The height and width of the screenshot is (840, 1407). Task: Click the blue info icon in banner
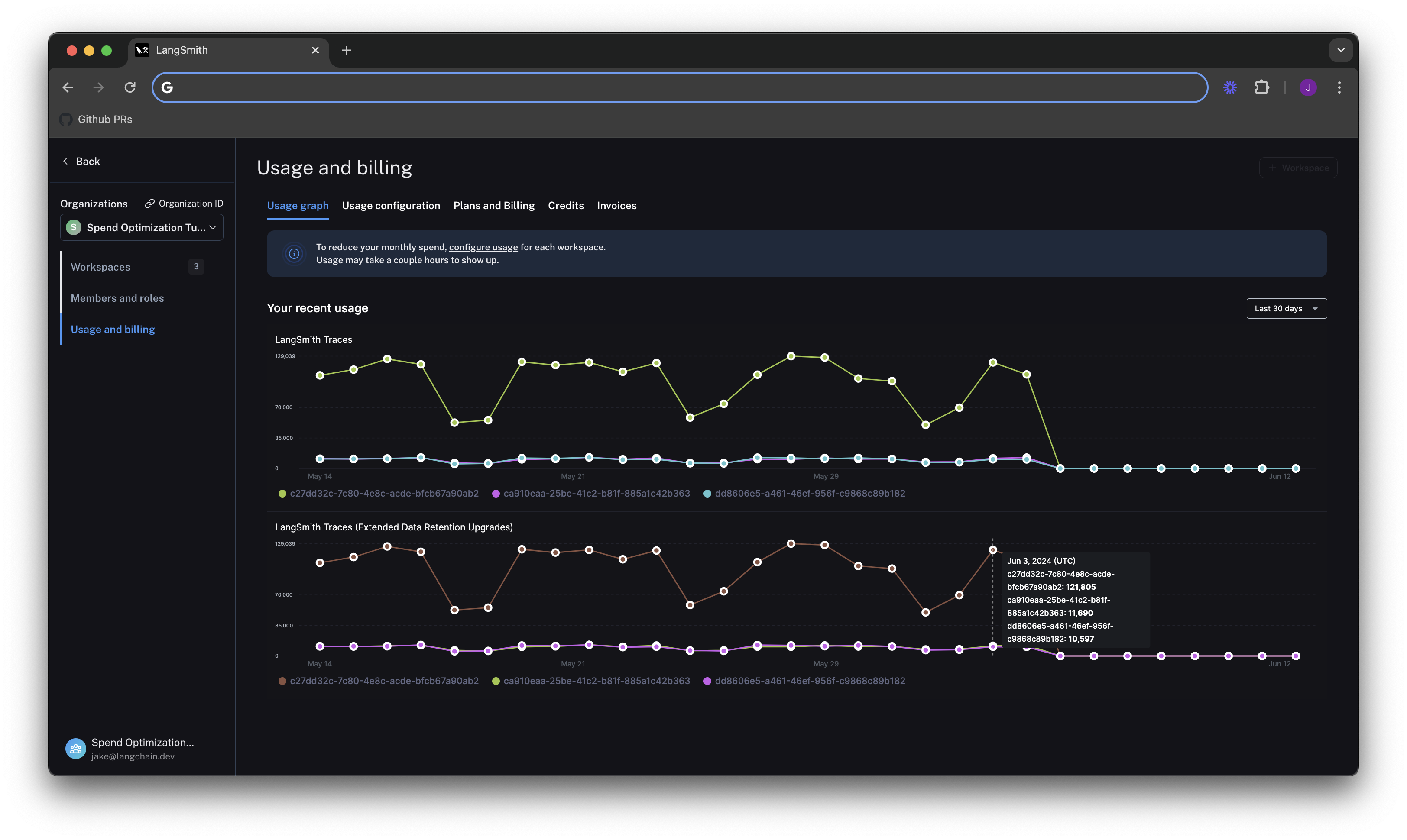click(294, 254)
